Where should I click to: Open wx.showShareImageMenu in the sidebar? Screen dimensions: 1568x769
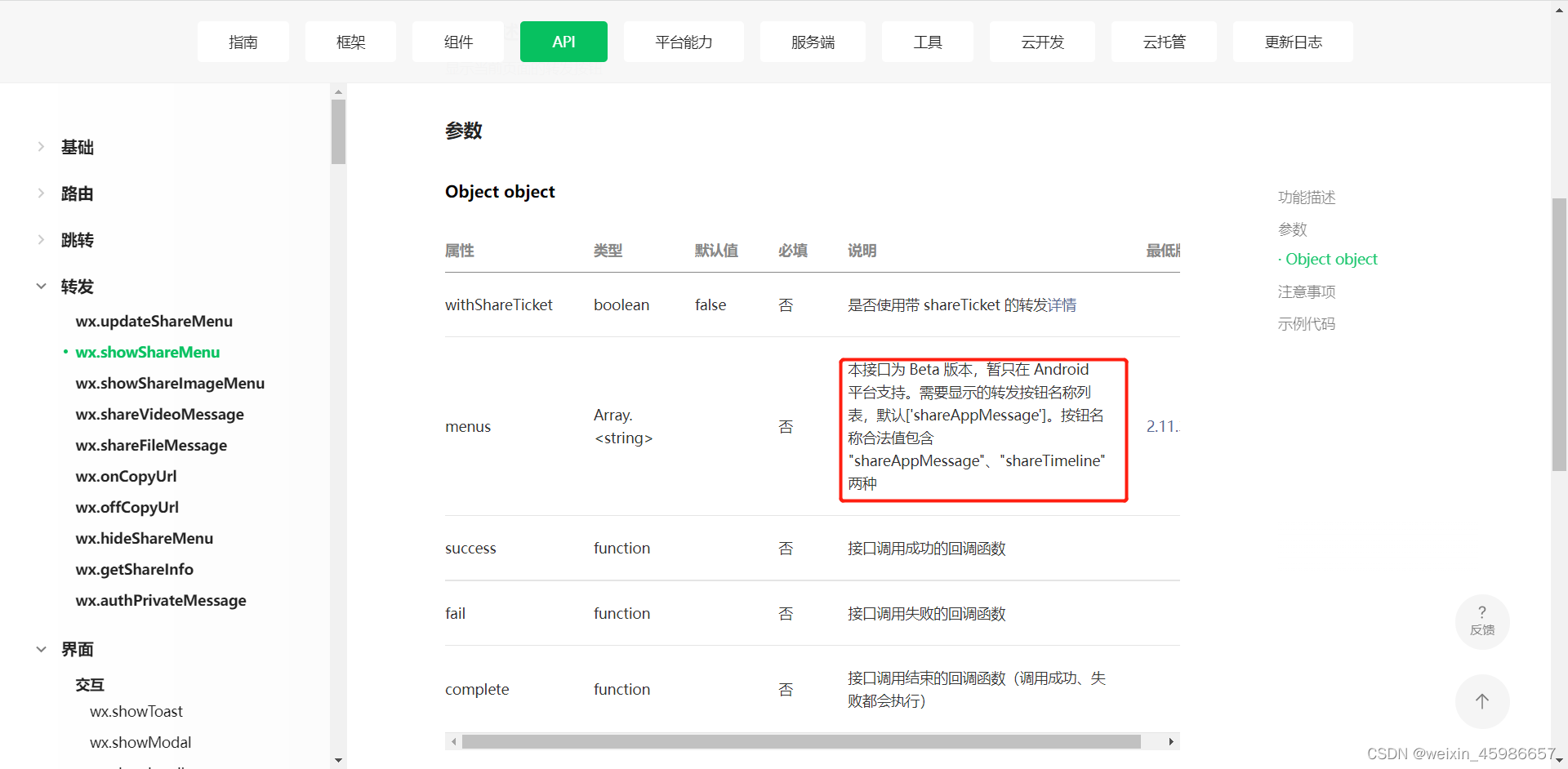pyautogui.click(x=170, y=383)
